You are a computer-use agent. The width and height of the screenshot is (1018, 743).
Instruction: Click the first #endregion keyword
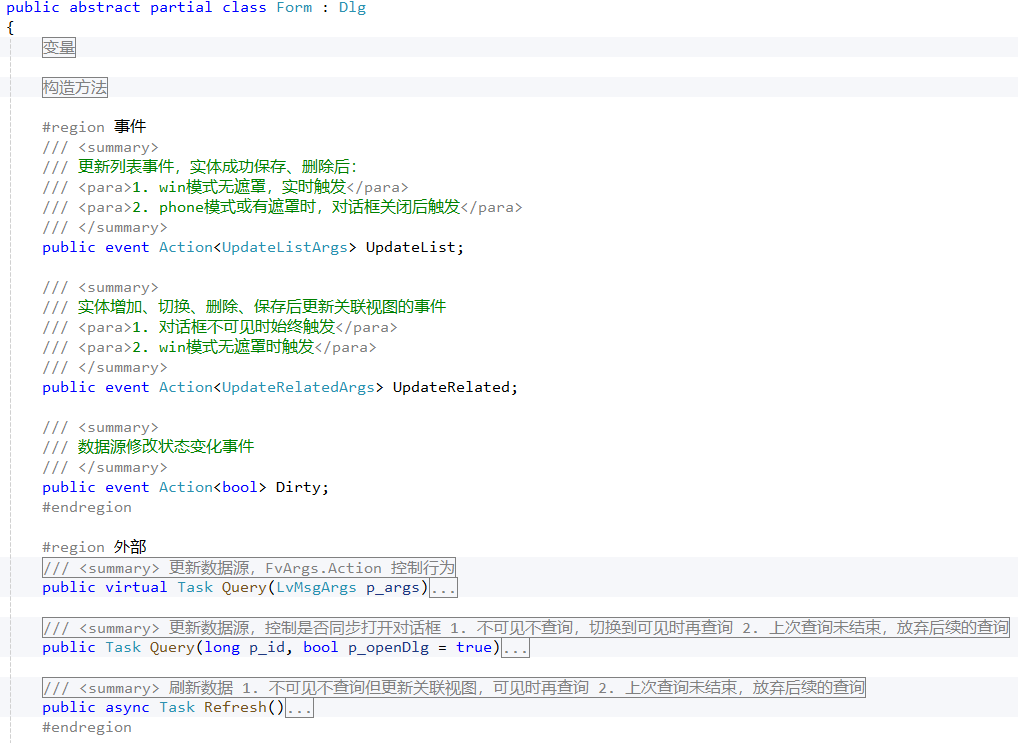[x=86, y=507]
